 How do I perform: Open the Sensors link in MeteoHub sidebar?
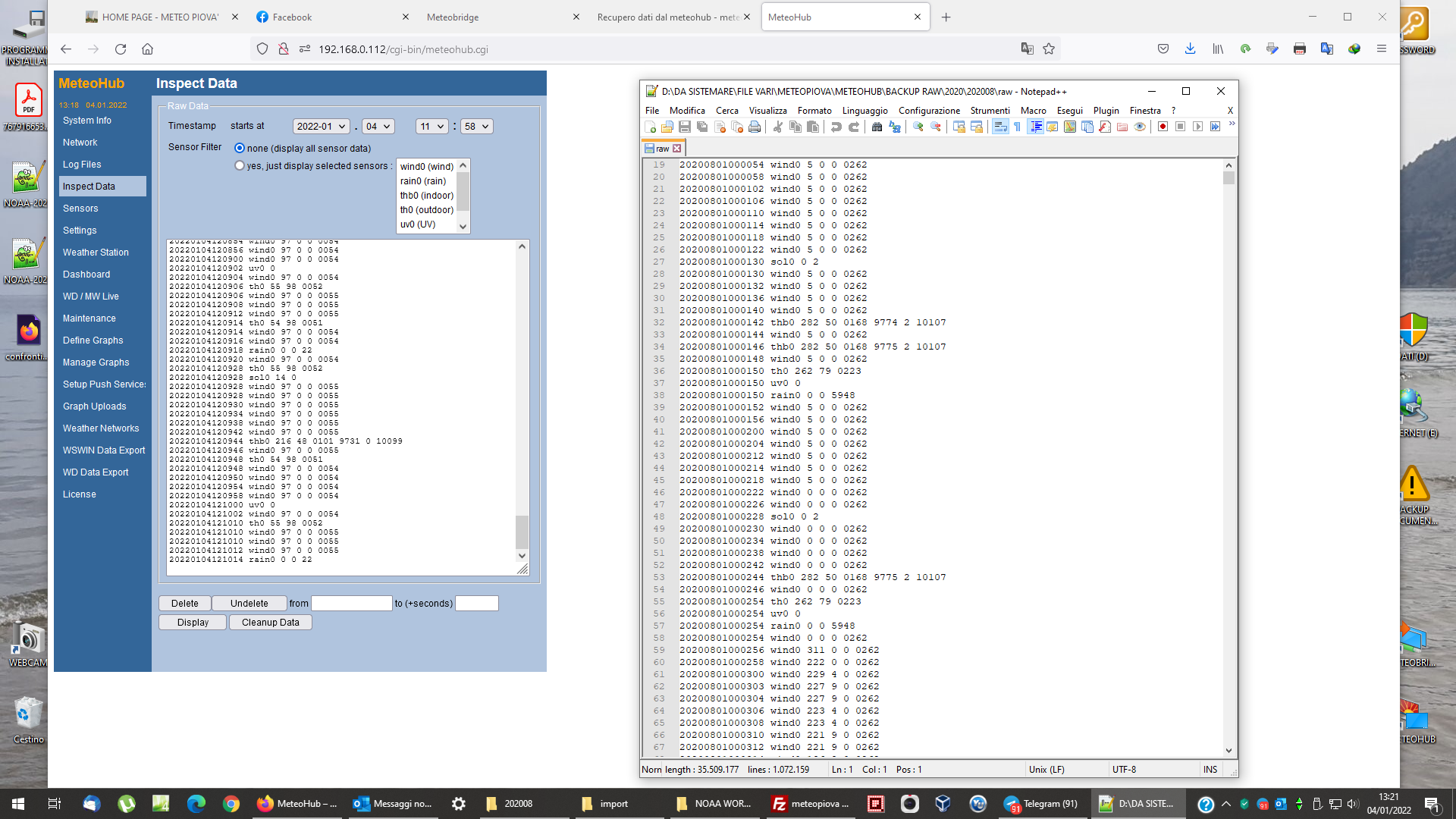tap(80, 209)
